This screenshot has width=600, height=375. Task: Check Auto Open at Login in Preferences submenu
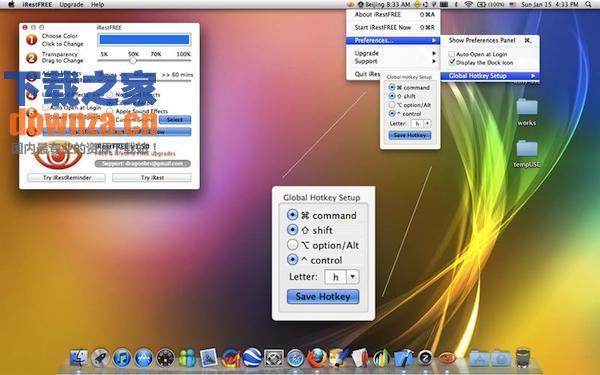pyautogui.click(x=452, y=54)
